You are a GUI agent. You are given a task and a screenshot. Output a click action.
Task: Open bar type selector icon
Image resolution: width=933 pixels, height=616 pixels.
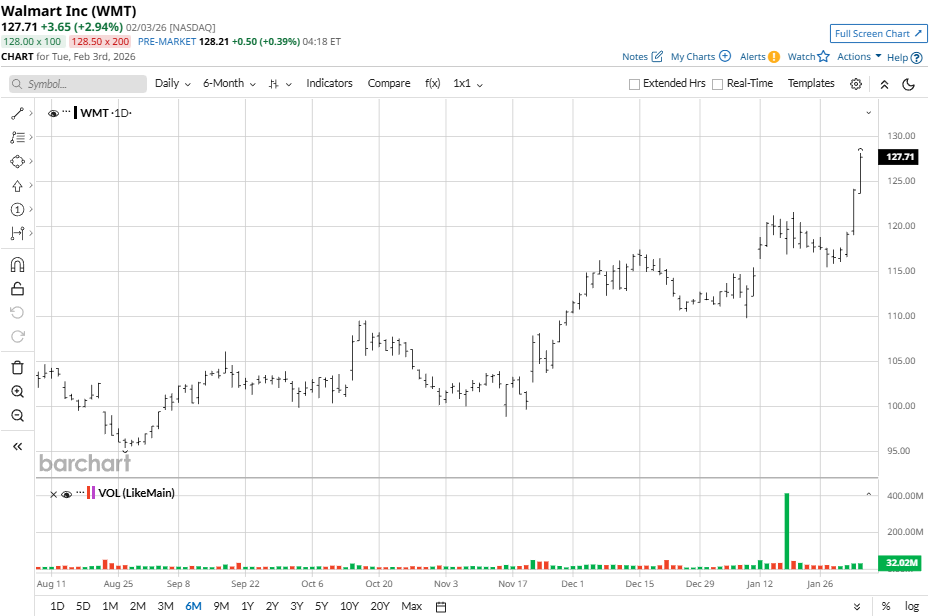pyautogui.click(x=280, y=84)
